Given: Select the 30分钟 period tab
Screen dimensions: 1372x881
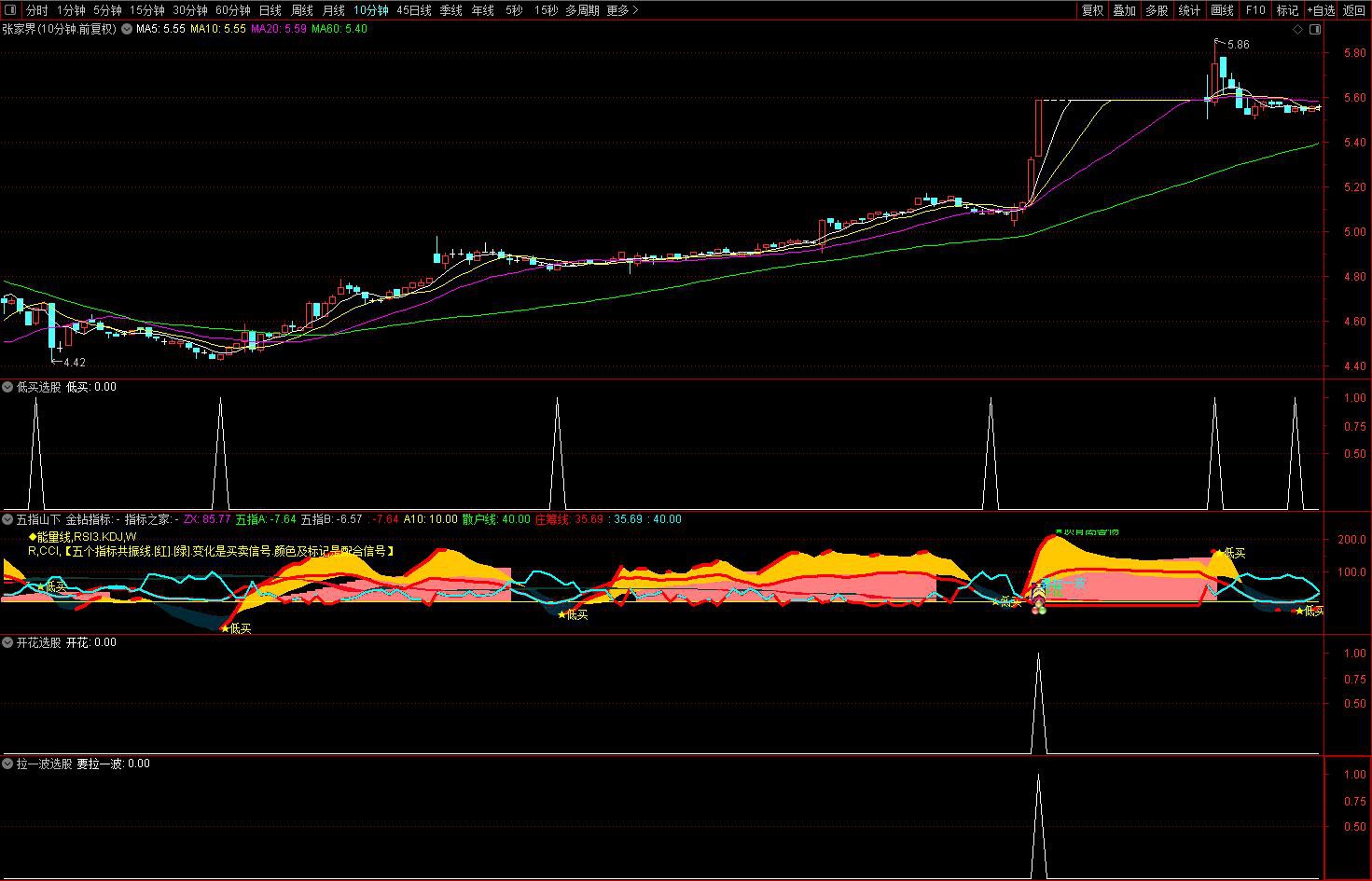Looking at the screenshot, I should 189,10.
